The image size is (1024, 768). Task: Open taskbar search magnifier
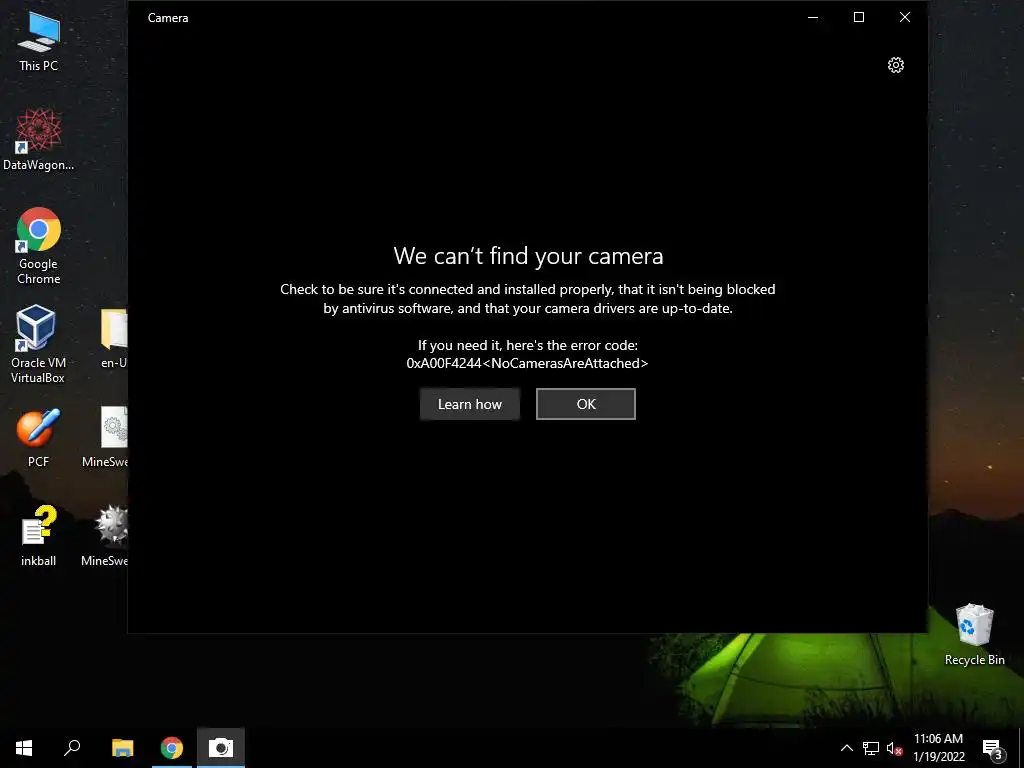pos(72,748)
